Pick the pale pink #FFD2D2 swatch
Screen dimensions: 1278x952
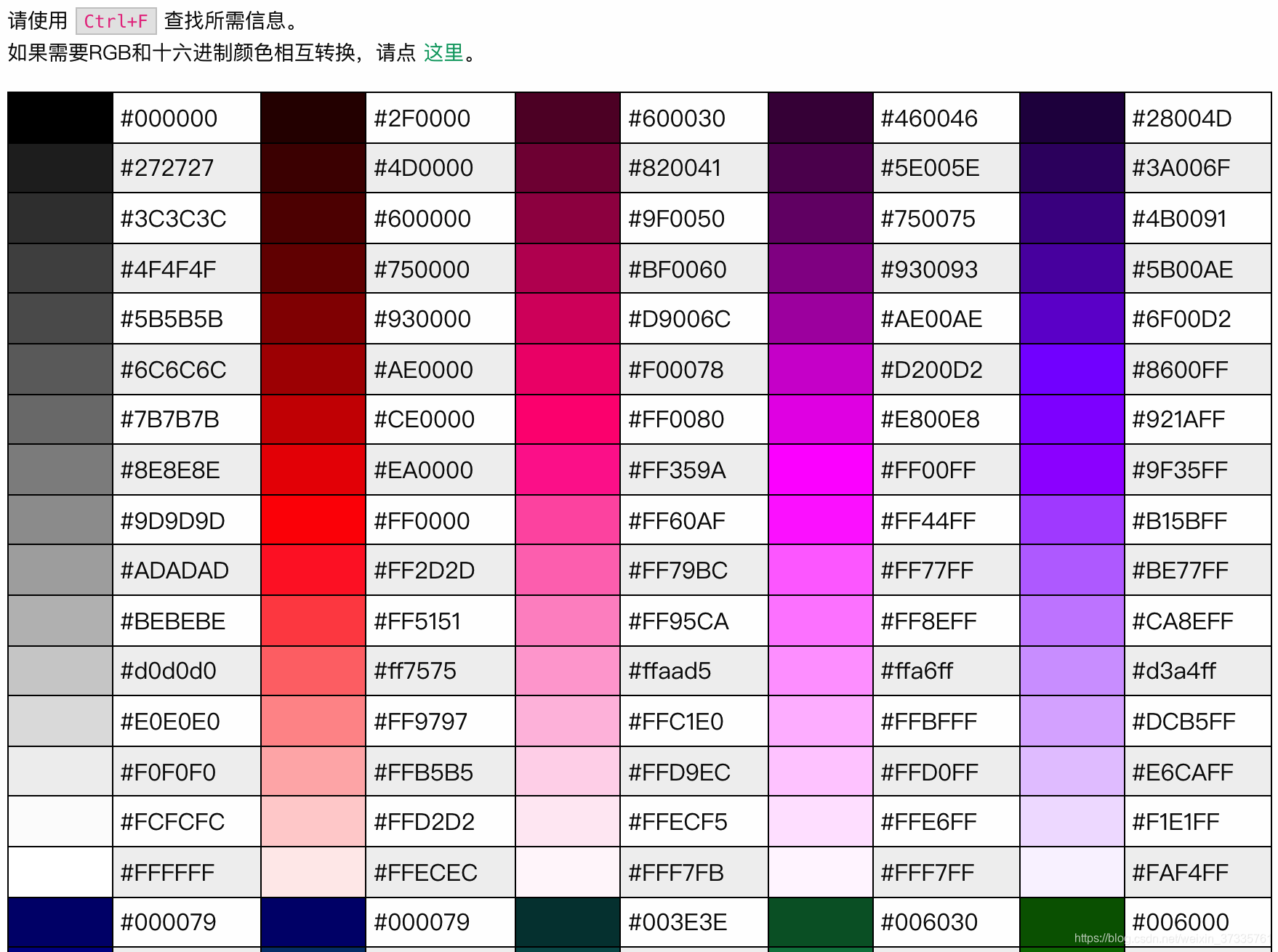coord(313,821)
